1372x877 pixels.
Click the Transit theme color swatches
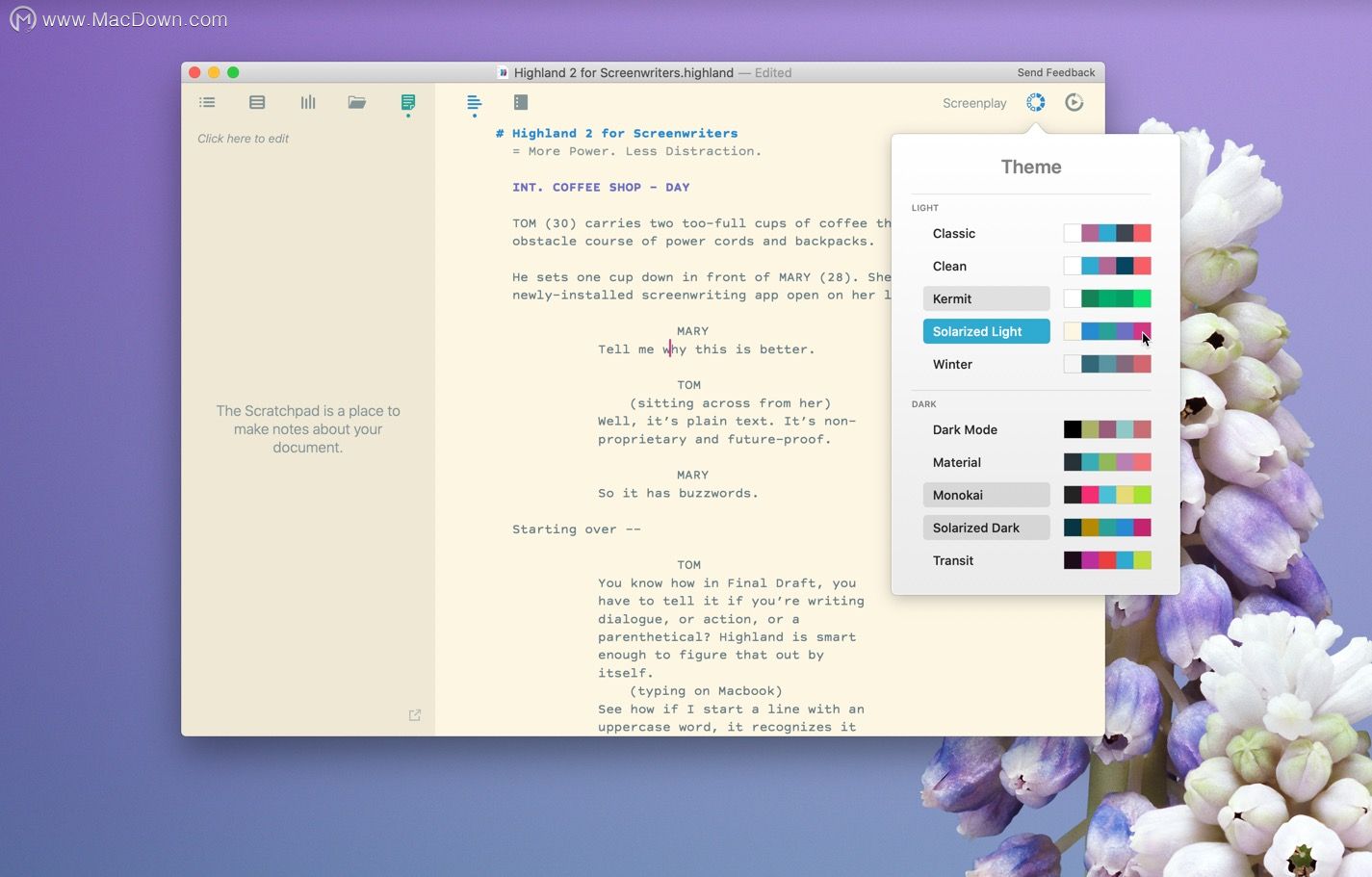coord(1107,560)
